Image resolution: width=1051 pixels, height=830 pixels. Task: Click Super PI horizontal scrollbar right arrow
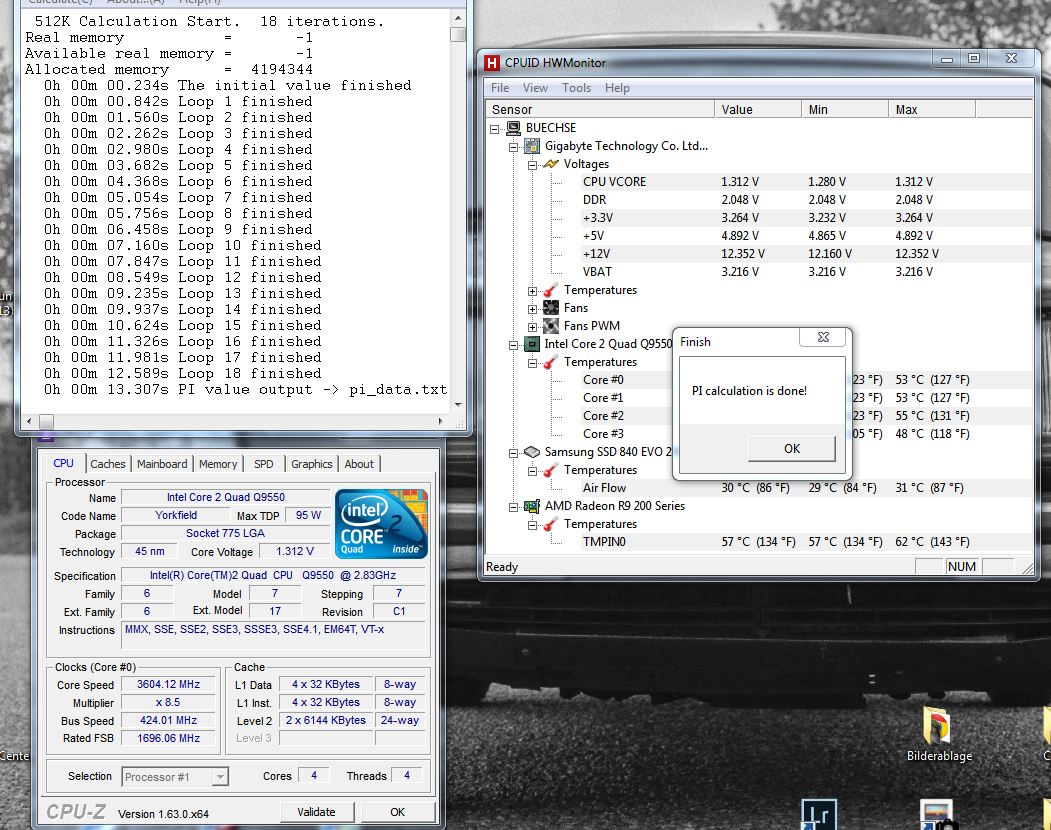[x=440, y=421]
